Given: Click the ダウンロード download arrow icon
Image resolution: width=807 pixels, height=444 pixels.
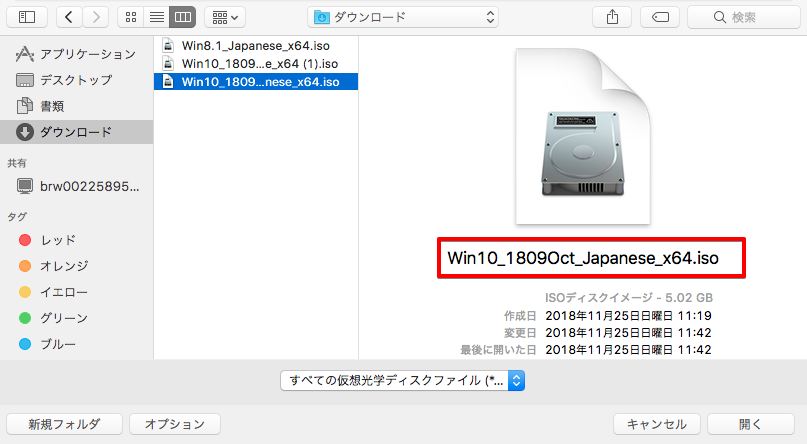Looking at the screenshot, I should (x=25, y=132).
